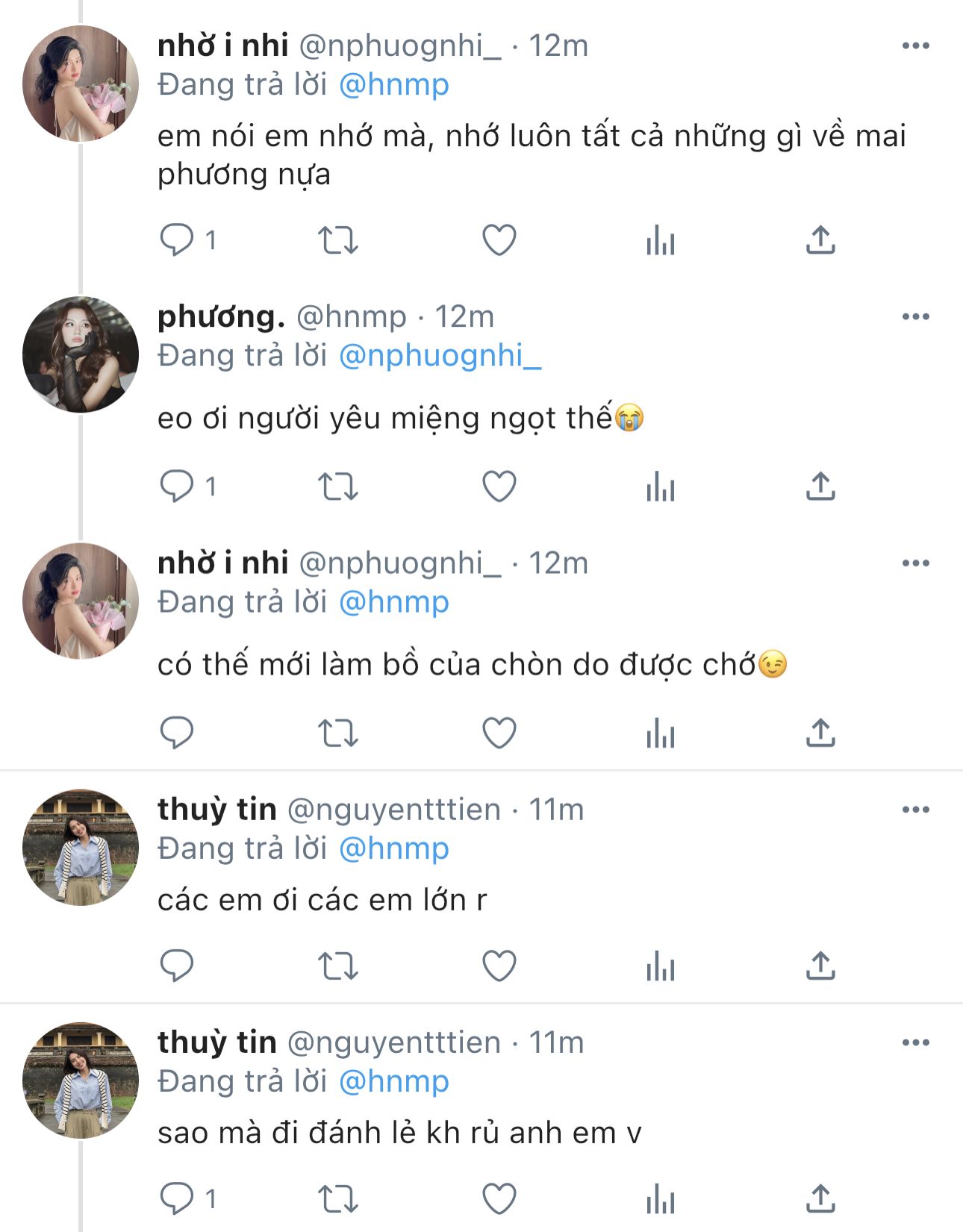The image size is (963, 1232).
Task: Like phương's tweet with crying emoji
Action: tap(499, 487)
